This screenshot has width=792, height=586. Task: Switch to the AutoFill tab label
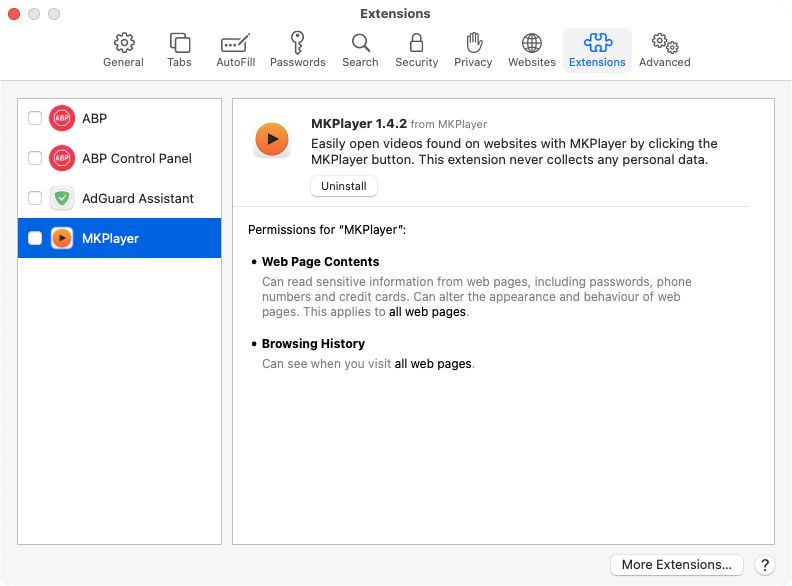click(x=235, y=62)
